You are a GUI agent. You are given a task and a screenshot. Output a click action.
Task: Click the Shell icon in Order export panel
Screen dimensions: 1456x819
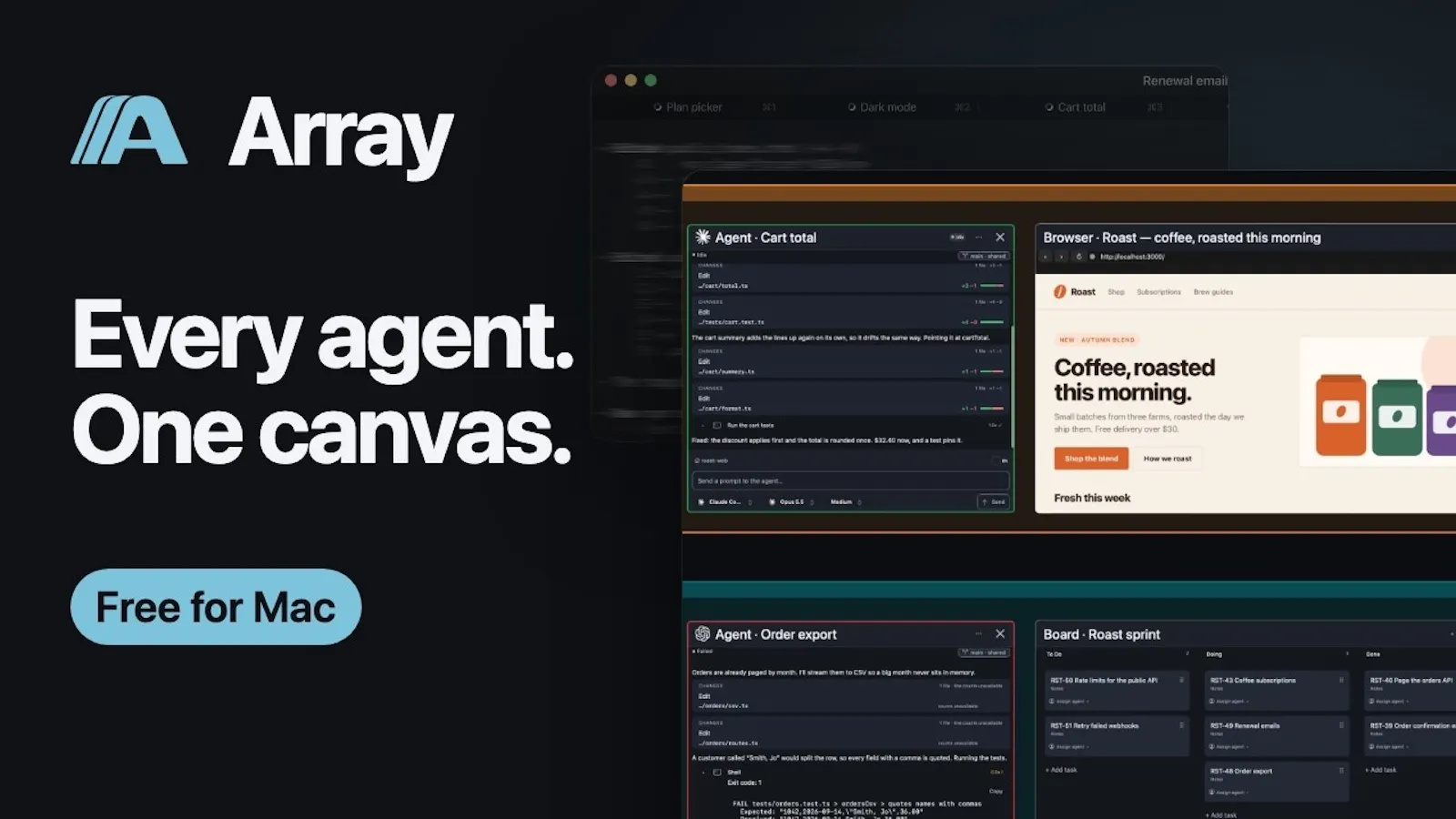(x=717, y=772)
